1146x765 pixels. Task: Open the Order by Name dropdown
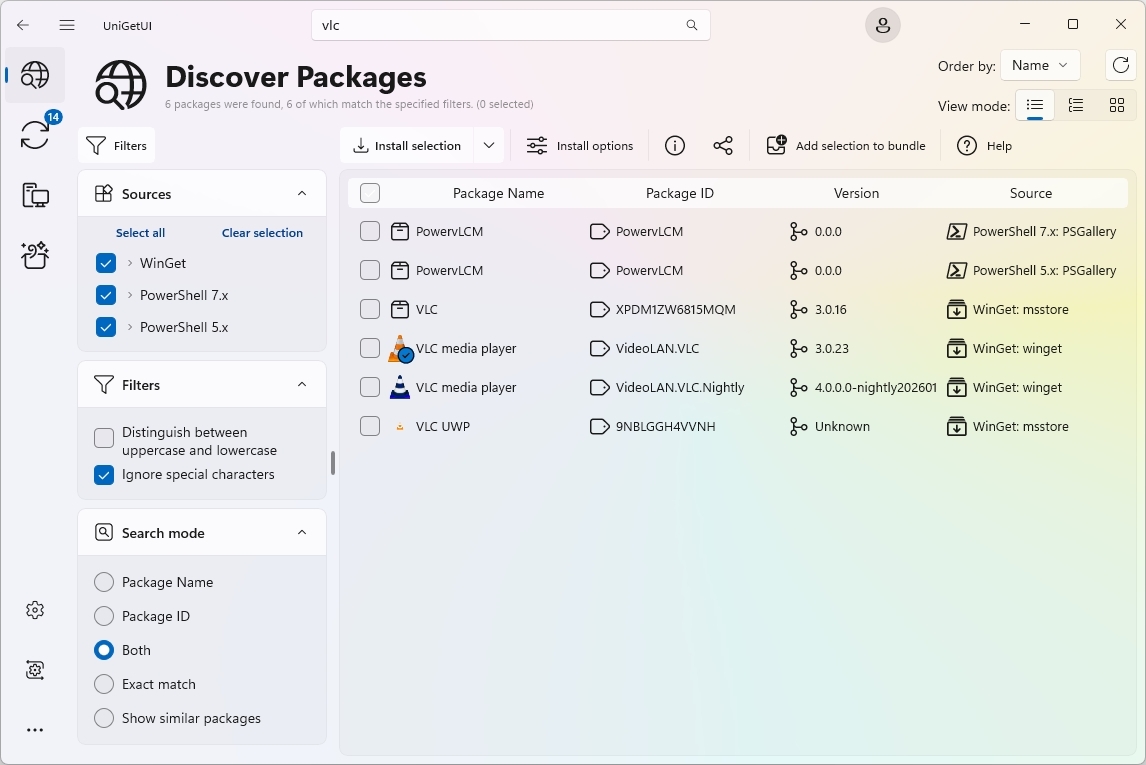click(1040, 66)
